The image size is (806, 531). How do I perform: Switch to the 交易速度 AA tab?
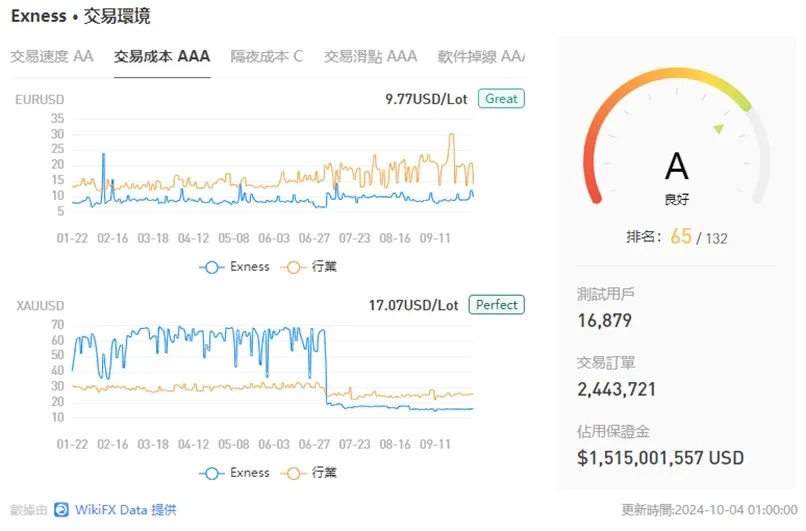click(52, 56)
